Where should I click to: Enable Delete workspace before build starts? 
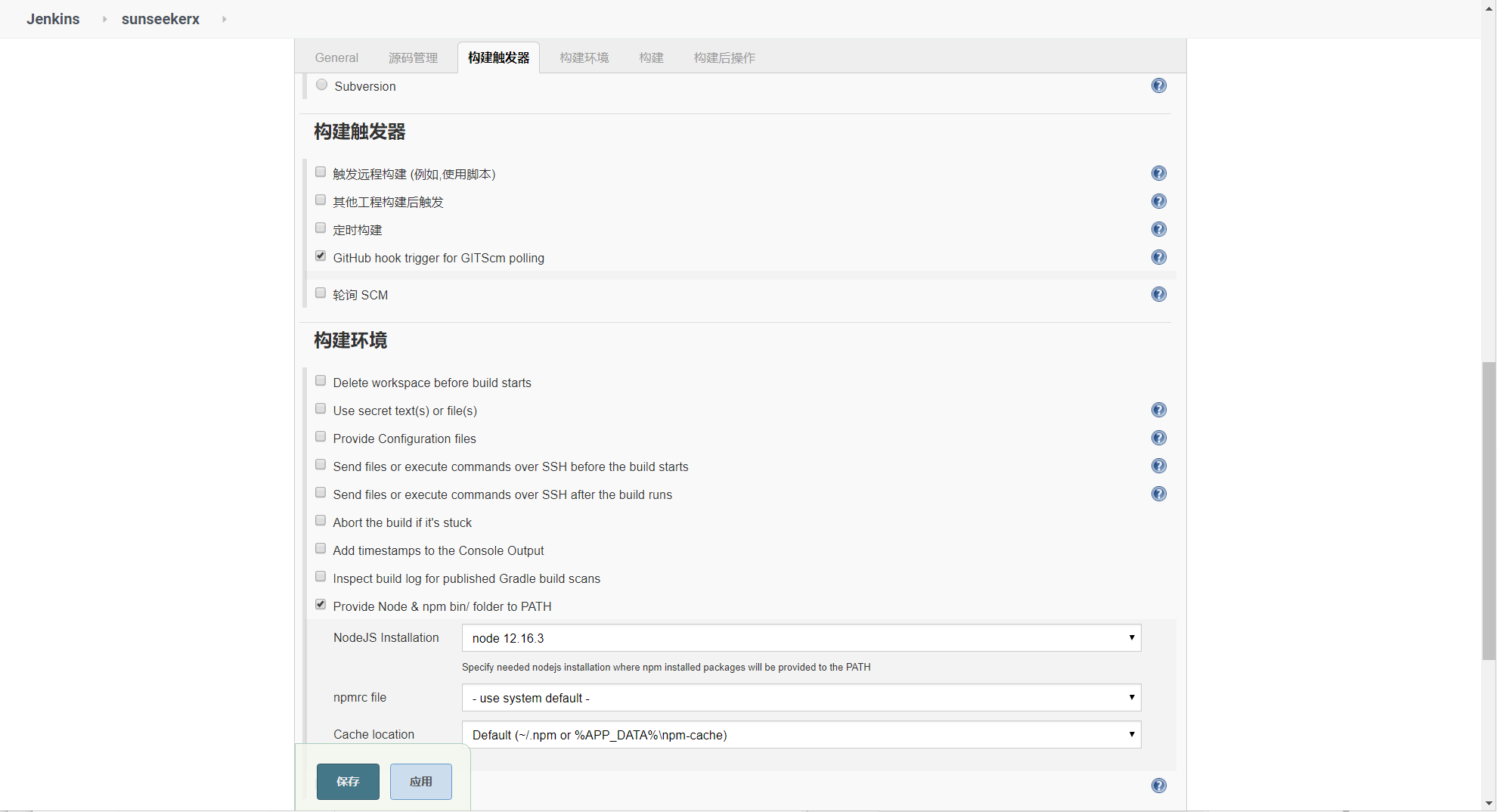321,381
